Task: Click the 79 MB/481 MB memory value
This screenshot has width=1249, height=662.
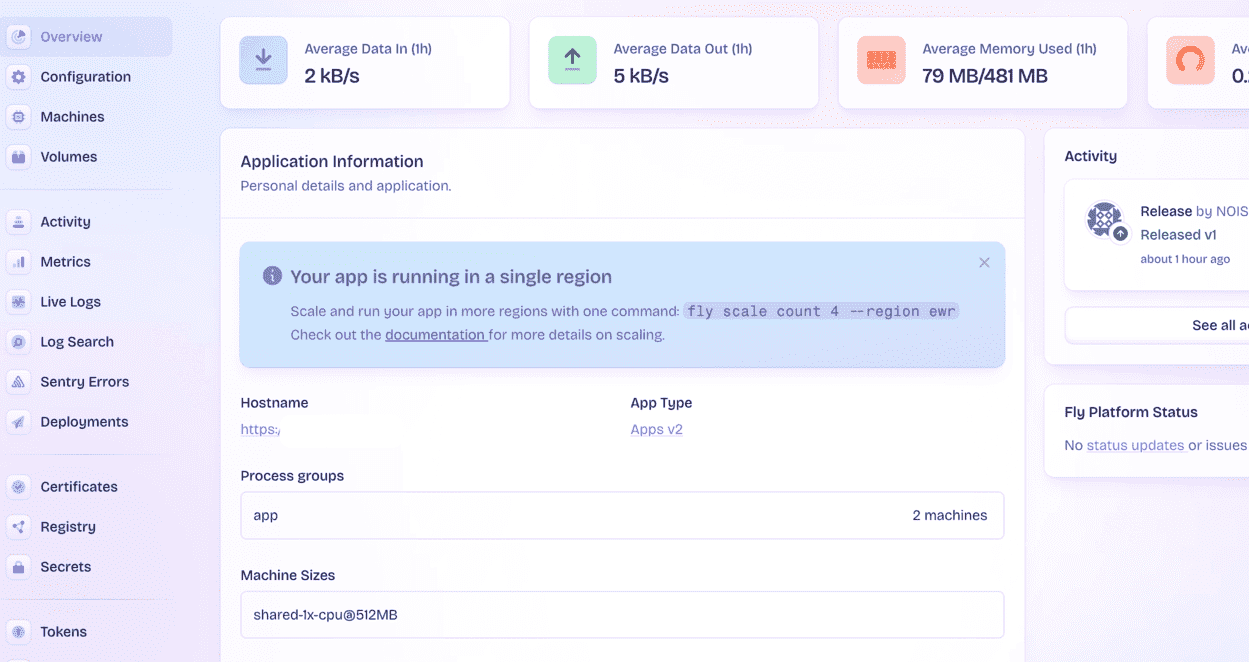Action: point(985,76)
